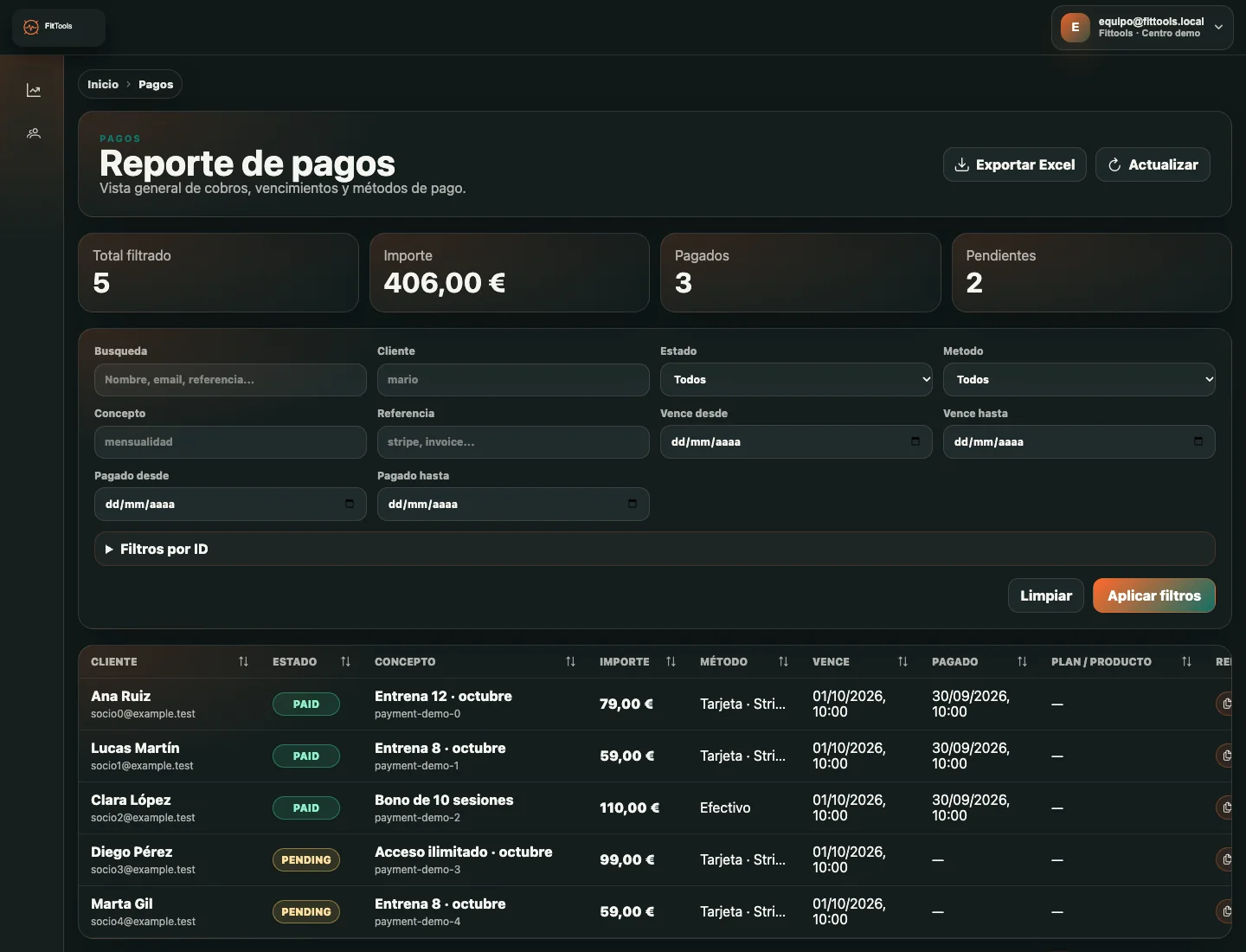Focus the Referencia filter field
The image size is (1246, 952).
(513, 441)
